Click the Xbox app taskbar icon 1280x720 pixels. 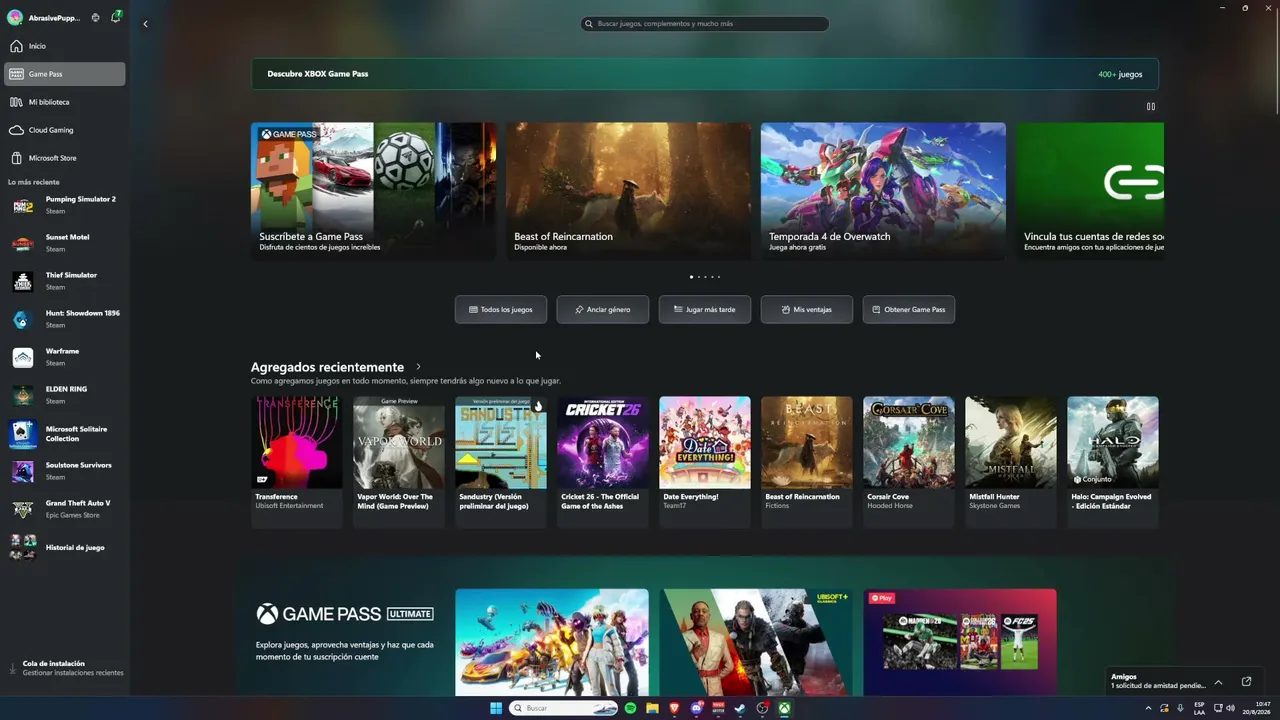click(x=785, y=708)
